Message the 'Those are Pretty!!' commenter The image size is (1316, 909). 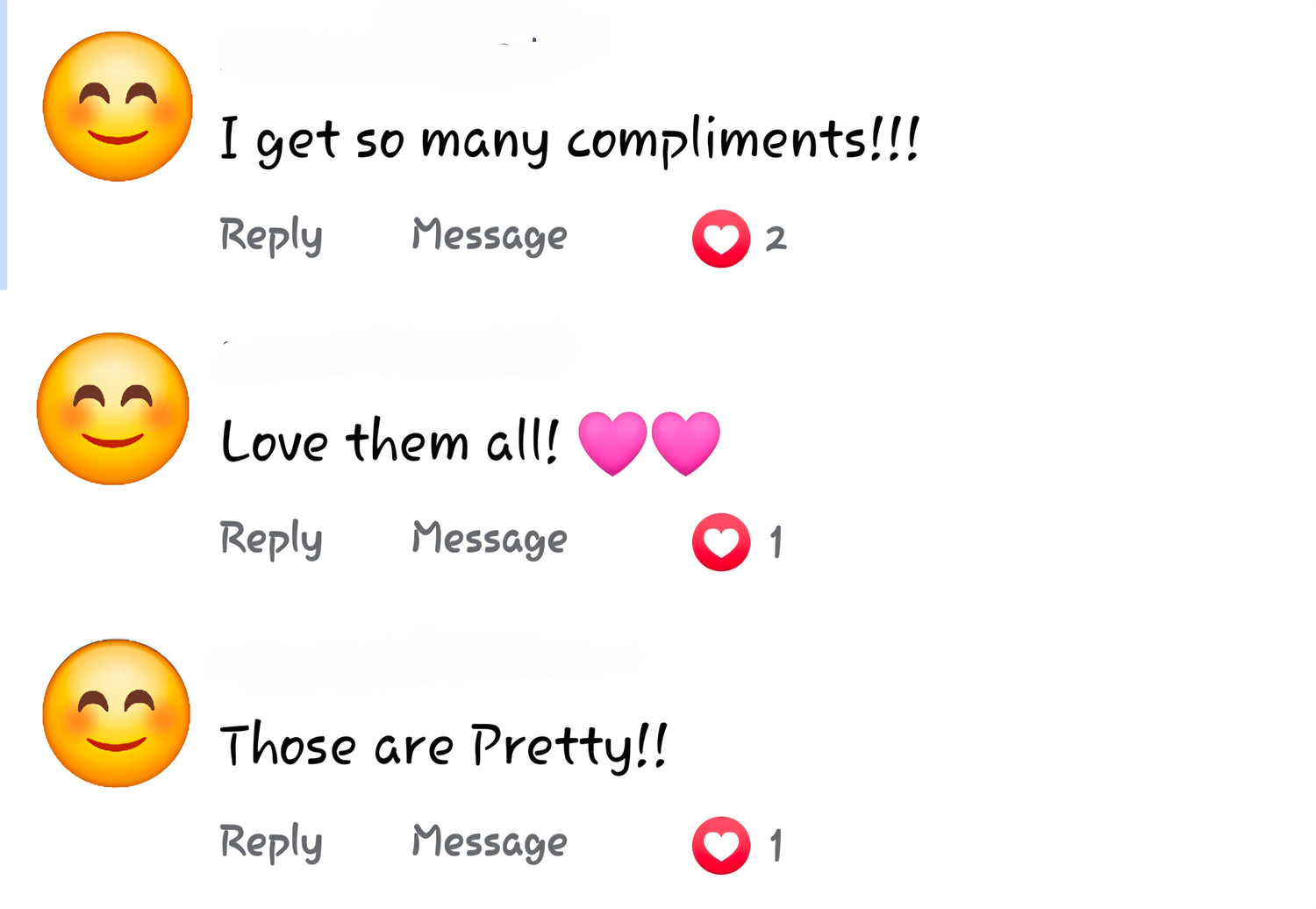coord(490,843)
